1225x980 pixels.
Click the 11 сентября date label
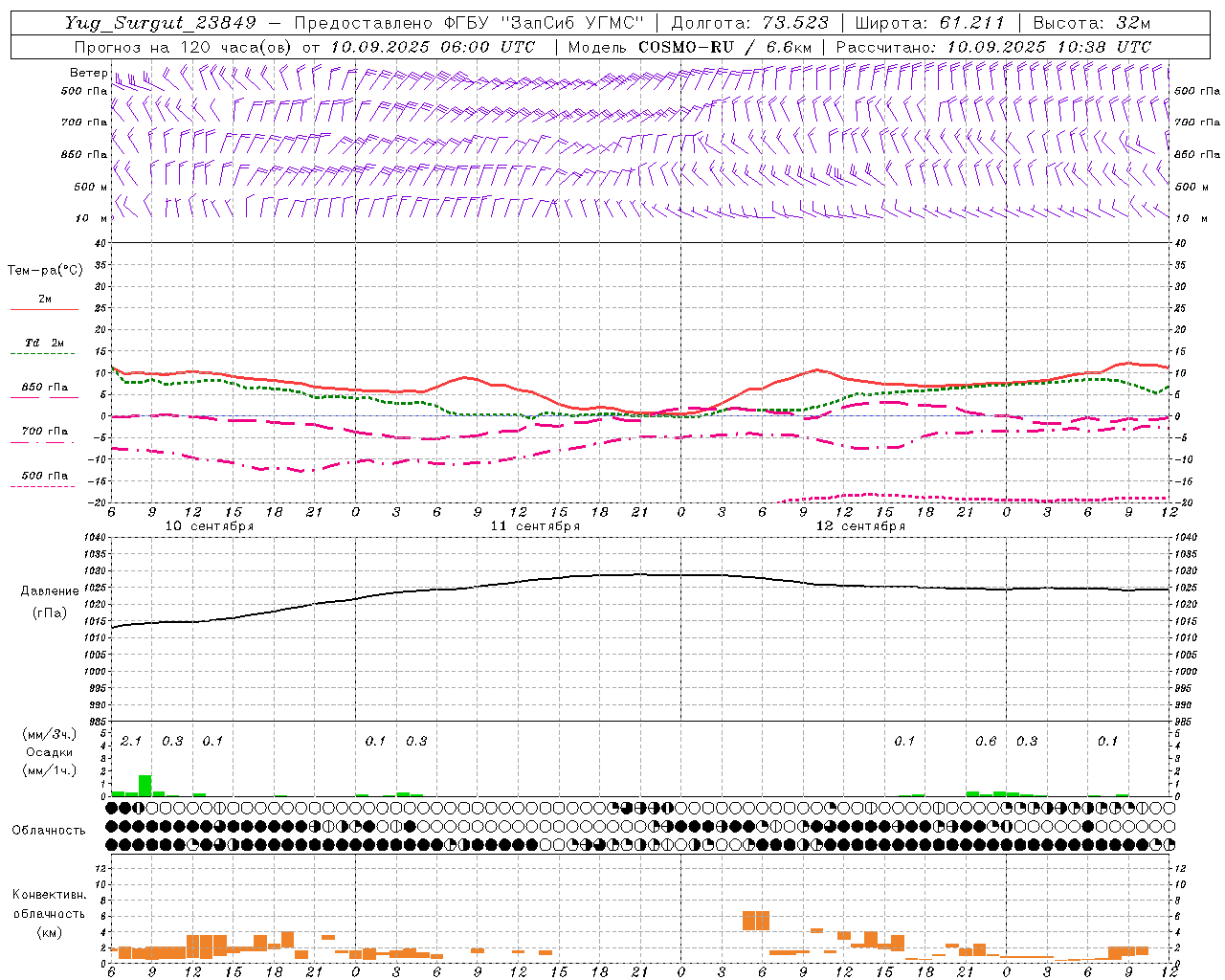pyautogui.click(x=535, y=526)
